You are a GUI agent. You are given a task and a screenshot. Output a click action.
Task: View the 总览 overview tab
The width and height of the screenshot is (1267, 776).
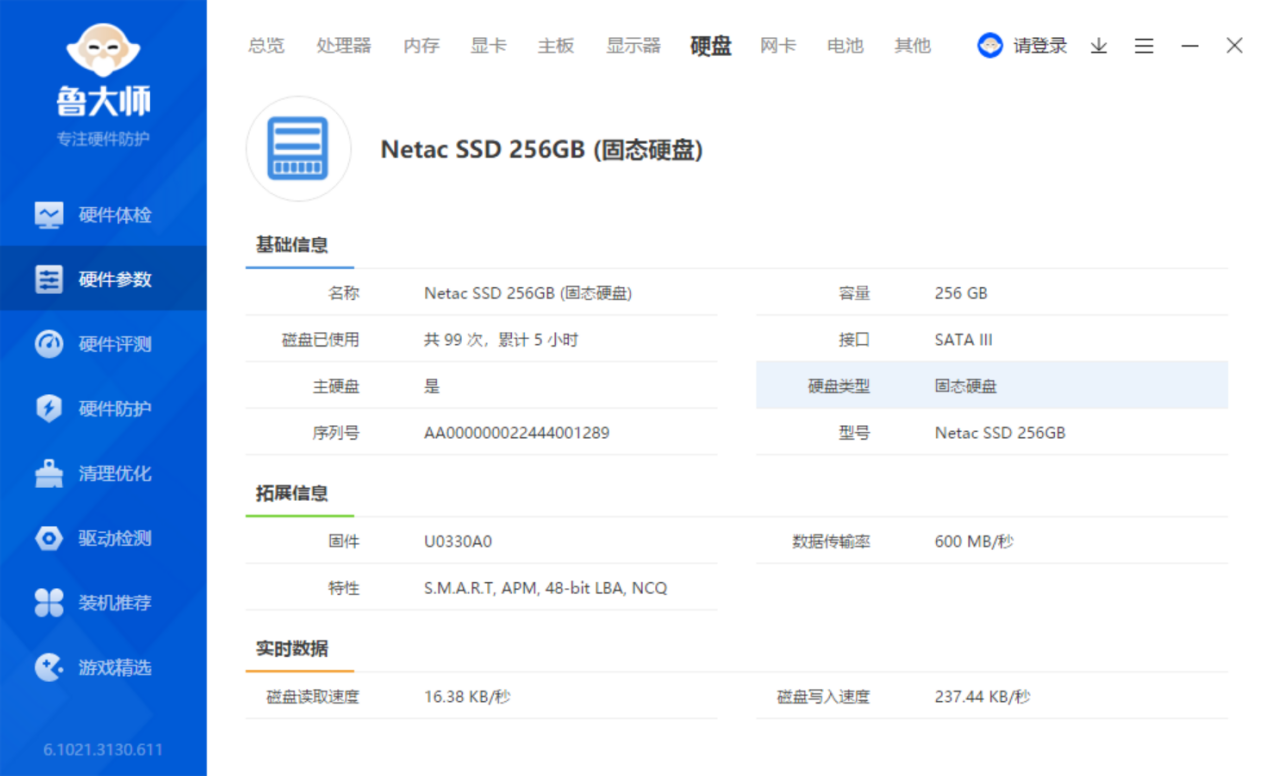point(265,46)
